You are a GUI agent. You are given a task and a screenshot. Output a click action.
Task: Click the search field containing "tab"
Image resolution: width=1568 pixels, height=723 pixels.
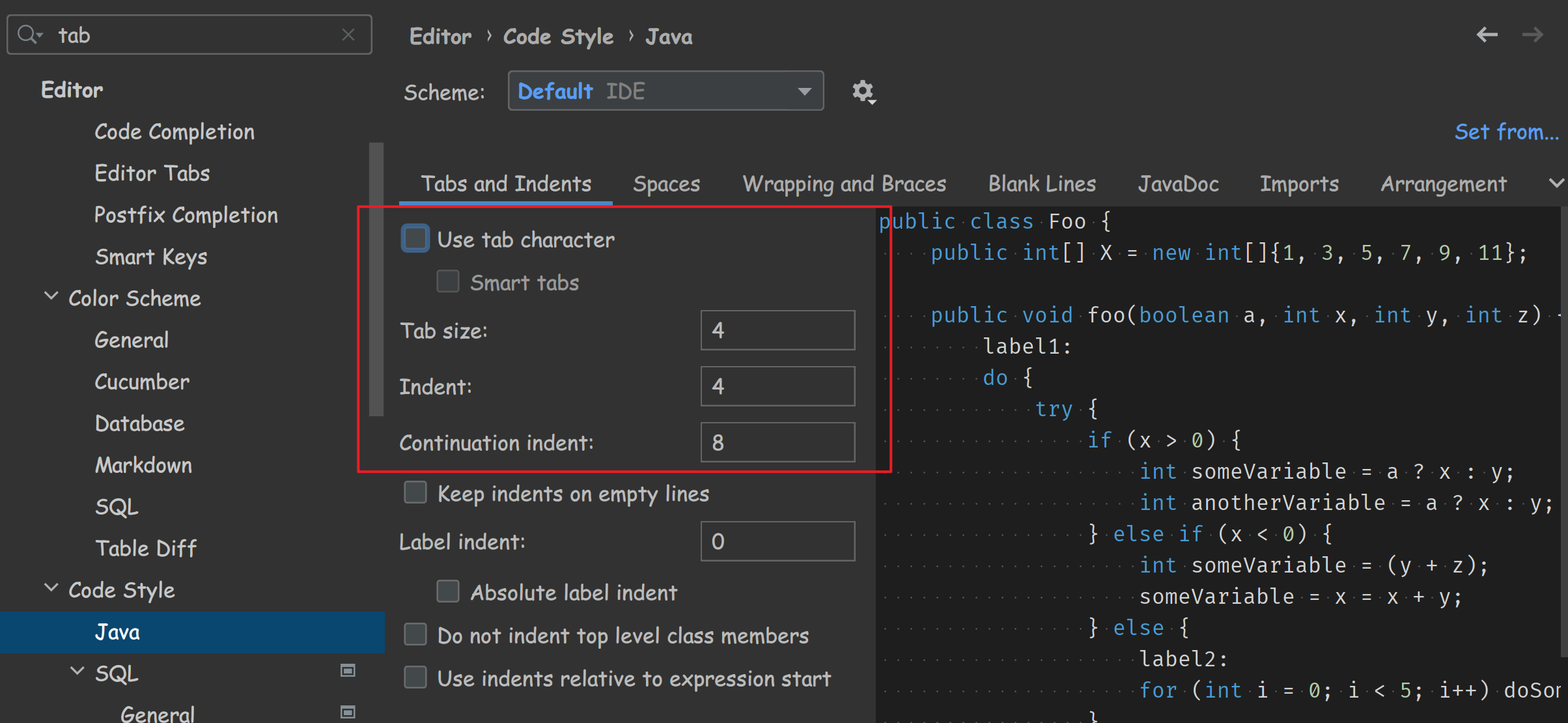[189, 35]
